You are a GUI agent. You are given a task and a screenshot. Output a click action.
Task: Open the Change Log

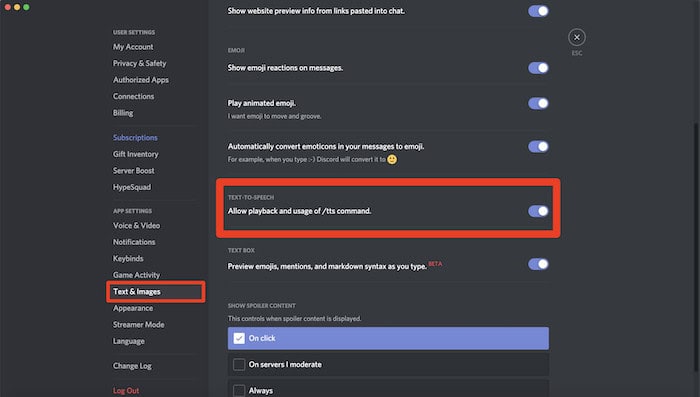click(132, 366)
